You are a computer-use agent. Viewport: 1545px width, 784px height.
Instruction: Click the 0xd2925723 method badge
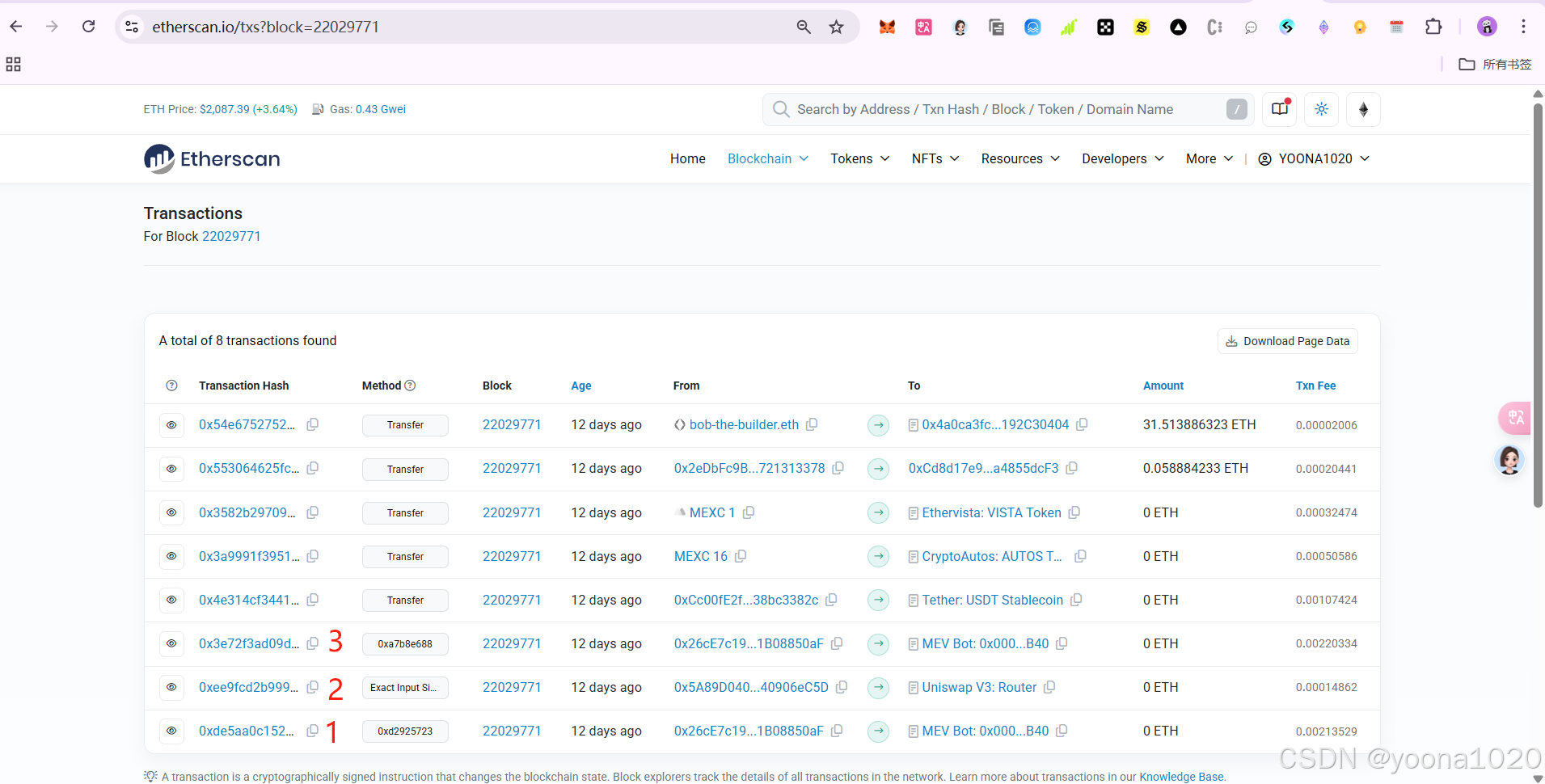(405, 731)
